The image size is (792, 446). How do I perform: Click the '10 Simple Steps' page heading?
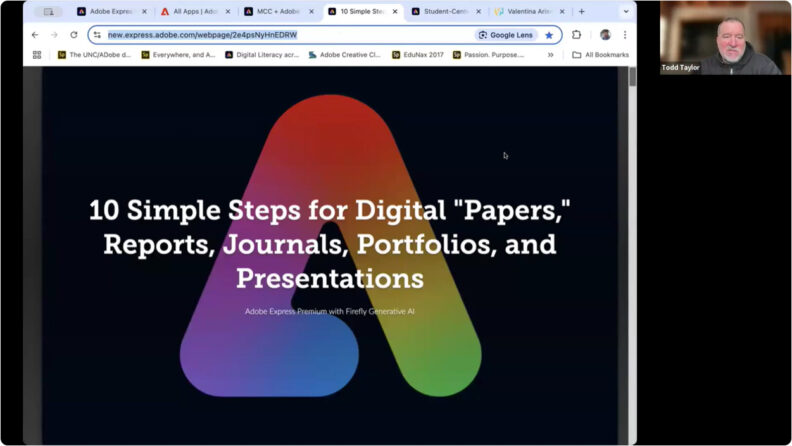point(330,244)
